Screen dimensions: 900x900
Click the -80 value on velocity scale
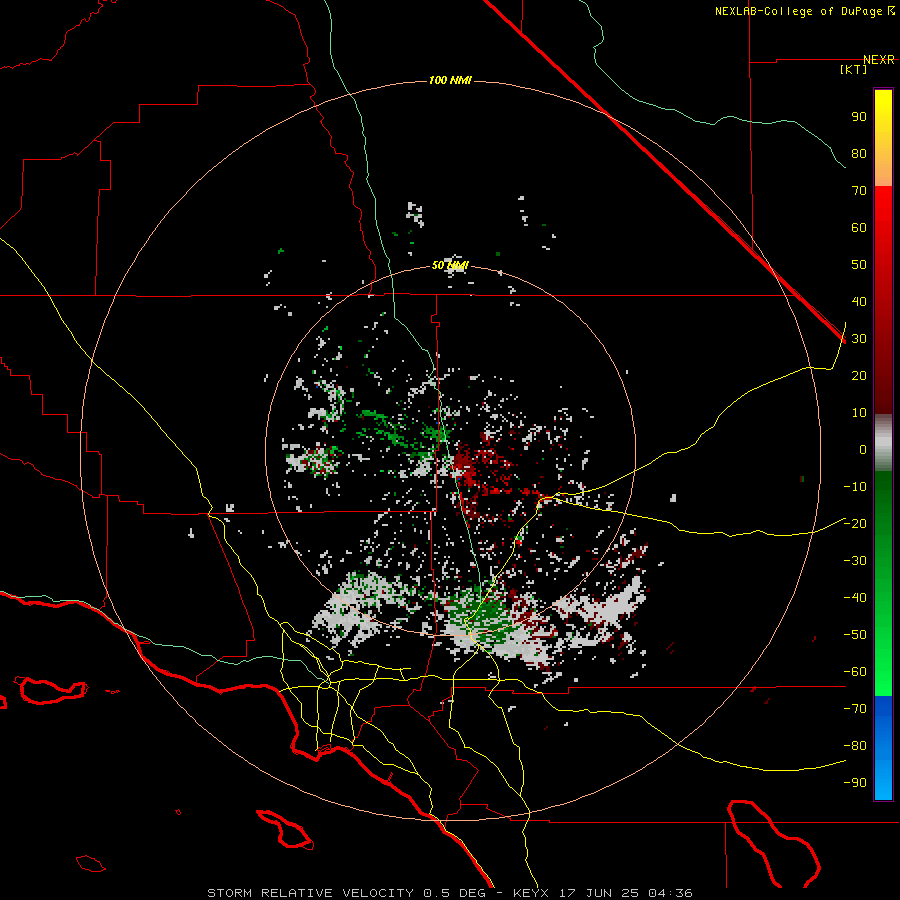(x=855, y=746)
